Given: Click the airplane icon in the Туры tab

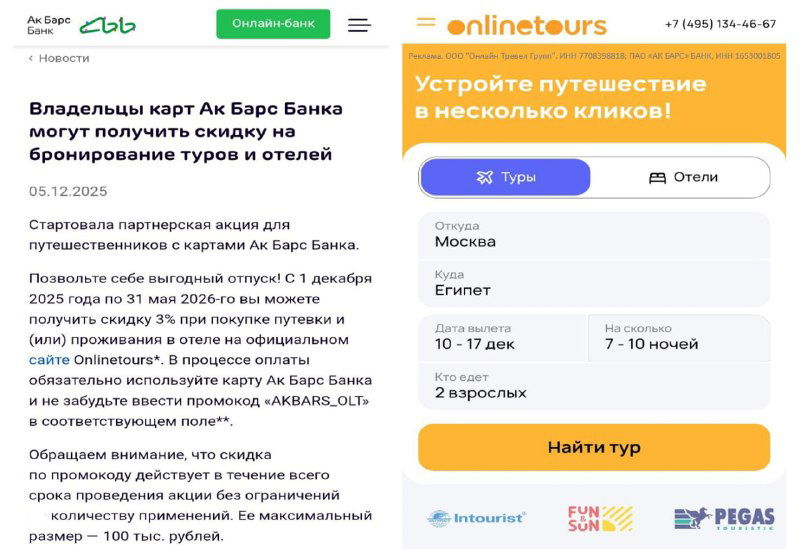Looking at the screenshot, I should tap(485, 178).
